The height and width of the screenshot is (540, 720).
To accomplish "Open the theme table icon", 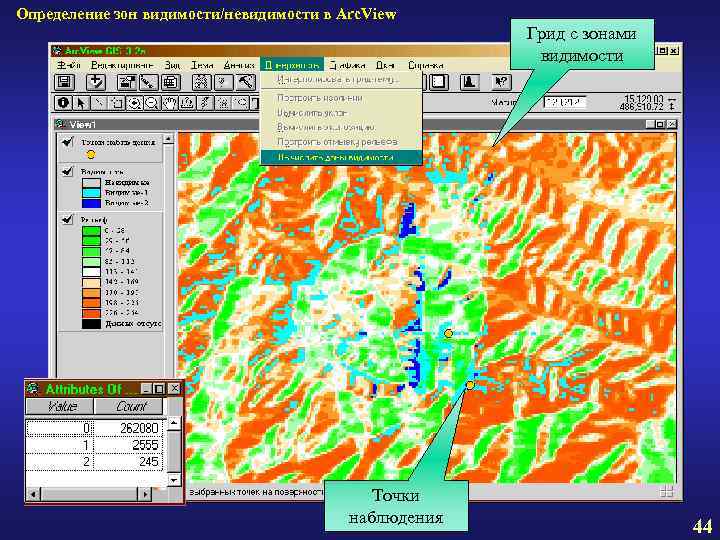I will pyautogui.click(x=170, y=83).
